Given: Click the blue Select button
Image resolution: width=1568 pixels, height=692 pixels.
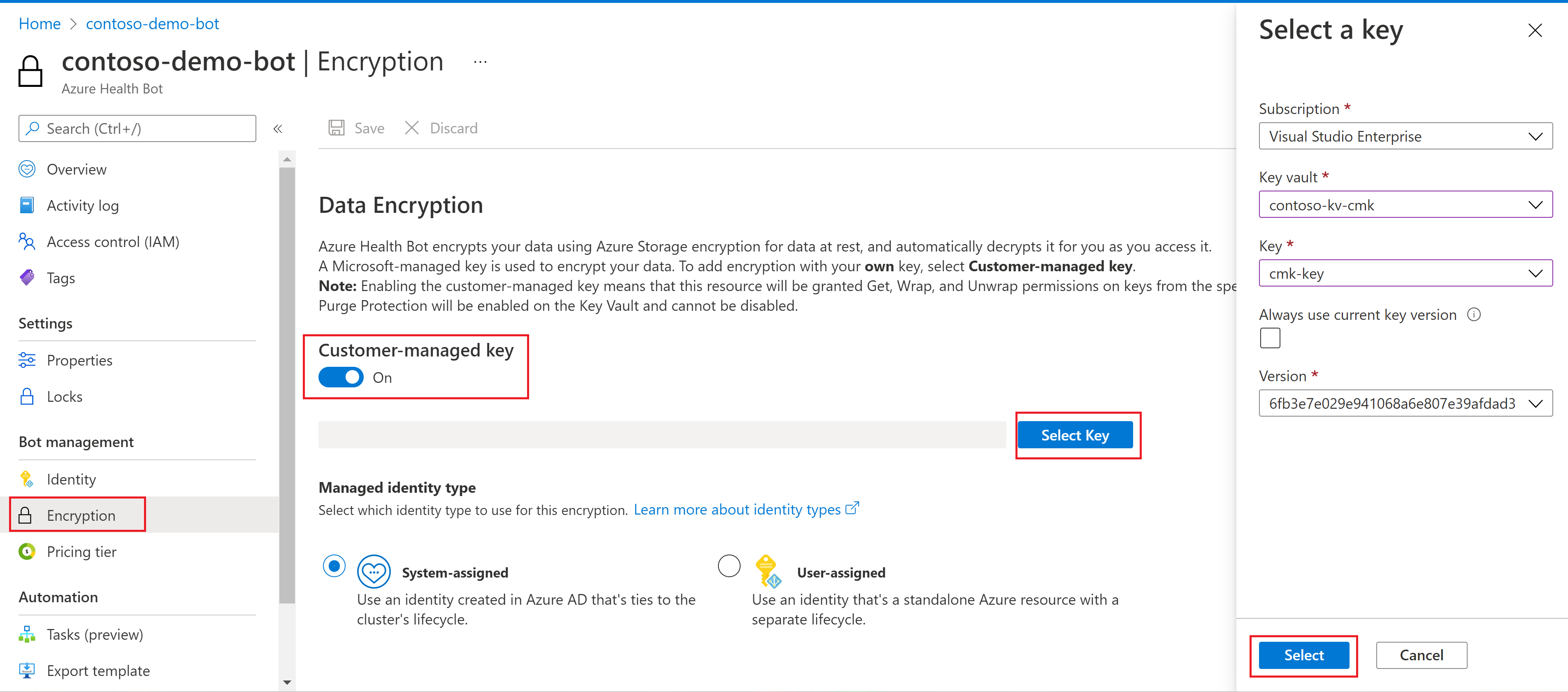Looking at the screenshot, I should point(1304,655).
